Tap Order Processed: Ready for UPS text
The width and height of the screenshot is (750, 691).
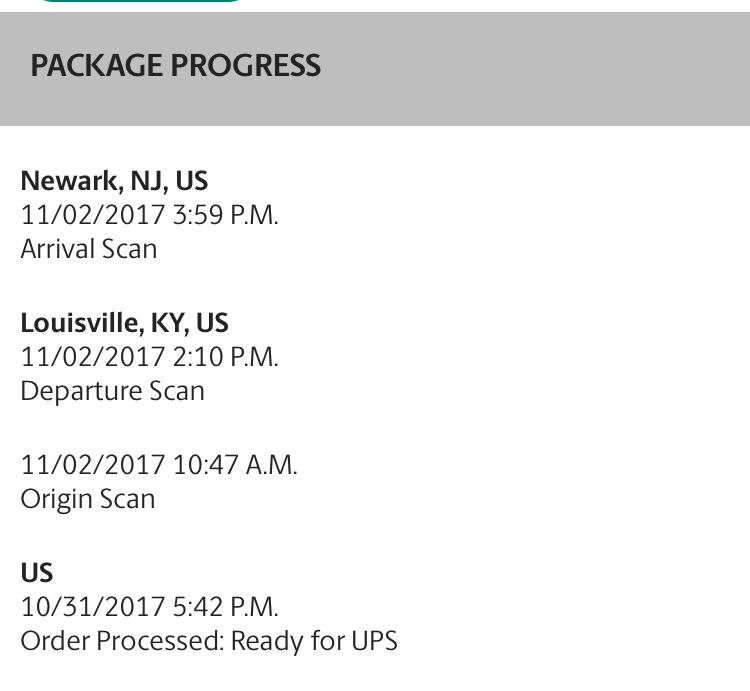(209, 641)
